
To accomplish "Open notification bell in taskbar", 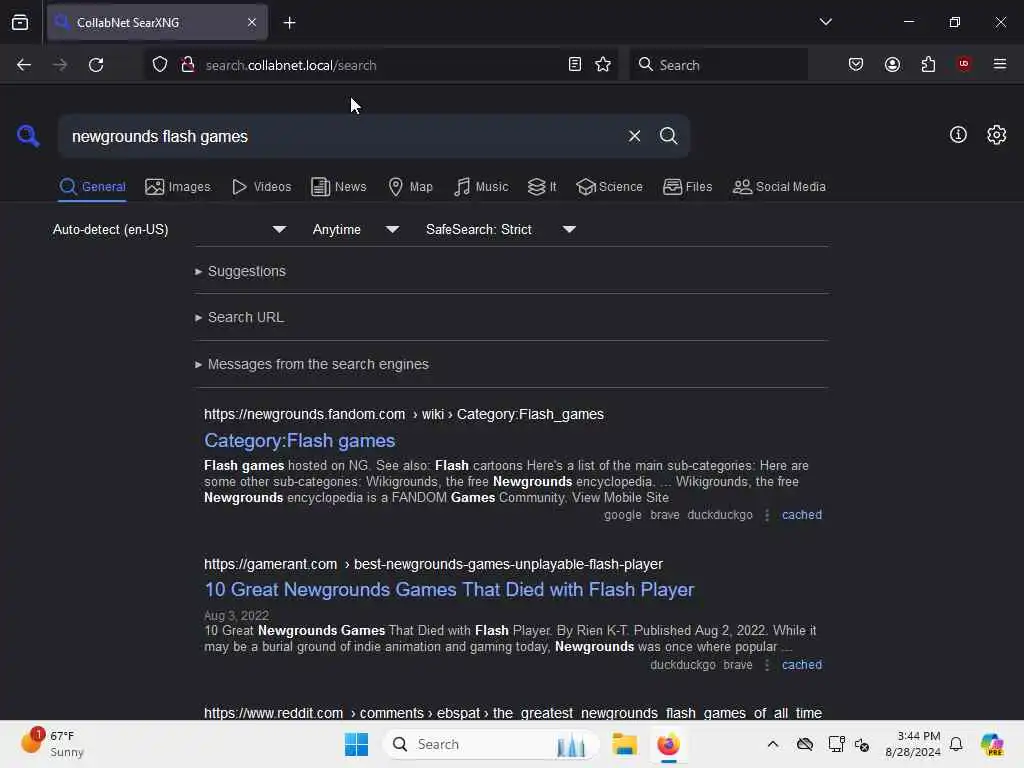I will point(956,744).
